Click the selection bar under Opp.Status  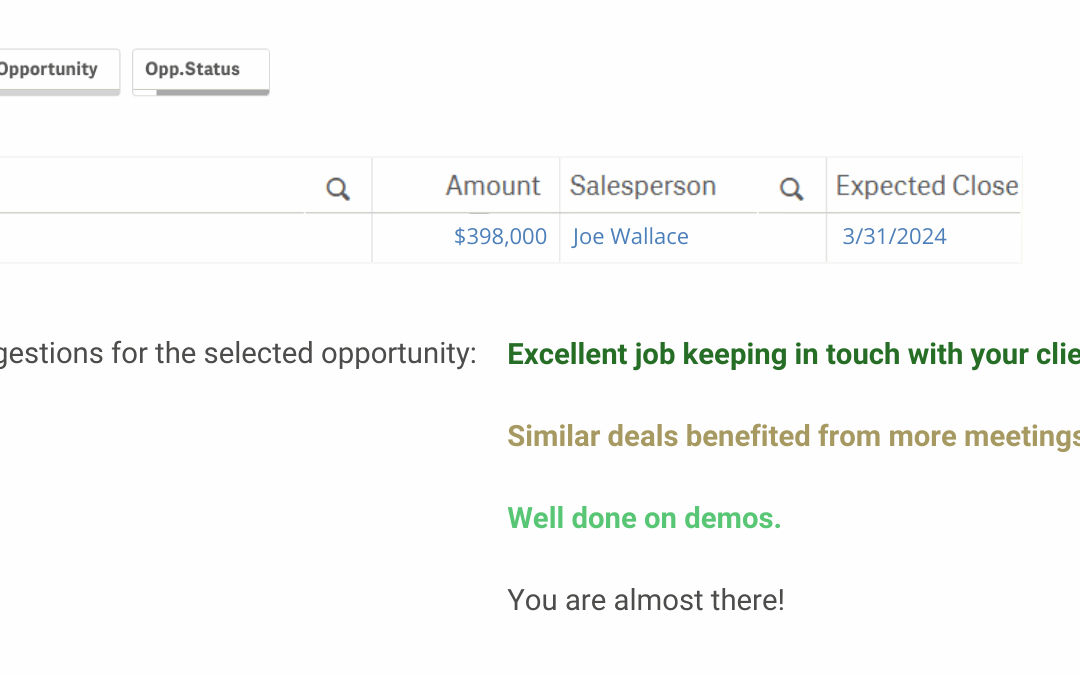(x=201, y=92)
